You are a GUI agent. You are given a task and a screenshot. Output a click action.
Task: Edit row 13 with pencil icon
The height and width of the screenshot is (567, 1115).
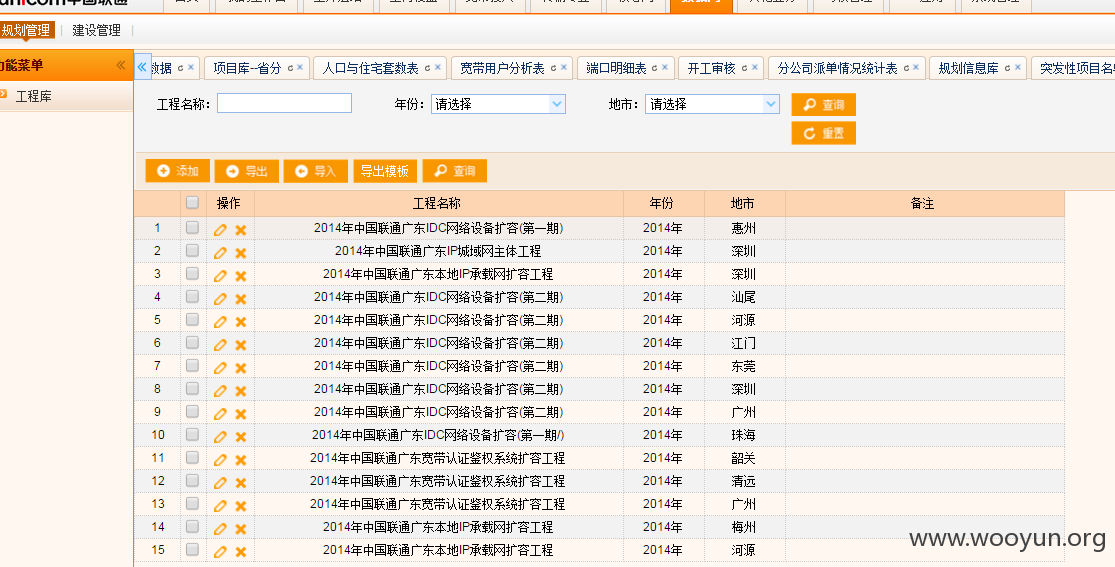click(220, 505)
